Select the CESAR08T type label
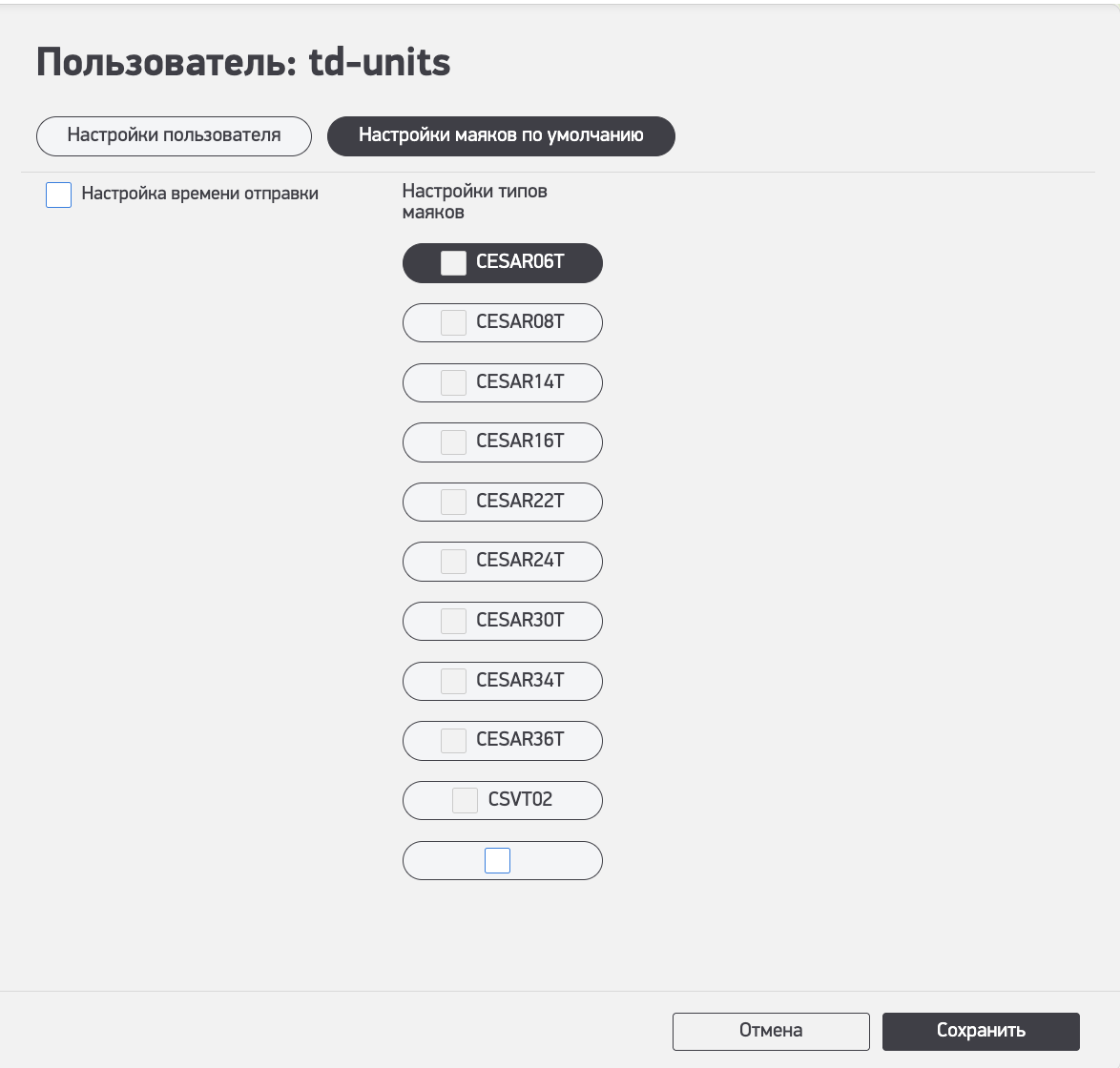This screenshot has width=1120, height=1068. point(520,322)
